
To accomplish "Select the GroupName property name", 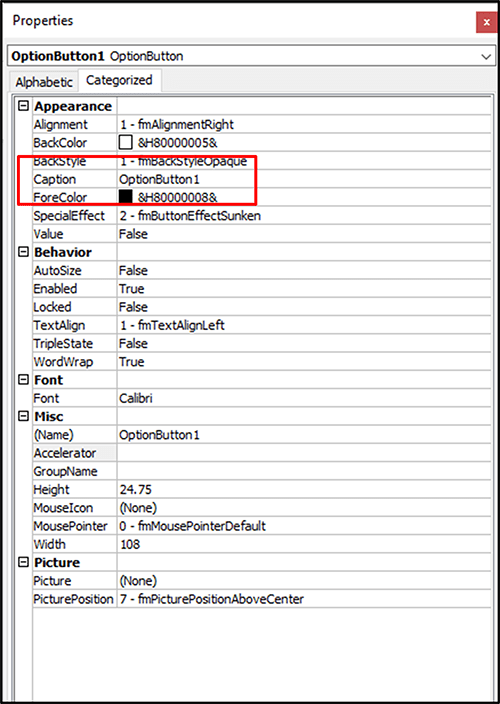I will click(65, 471).
